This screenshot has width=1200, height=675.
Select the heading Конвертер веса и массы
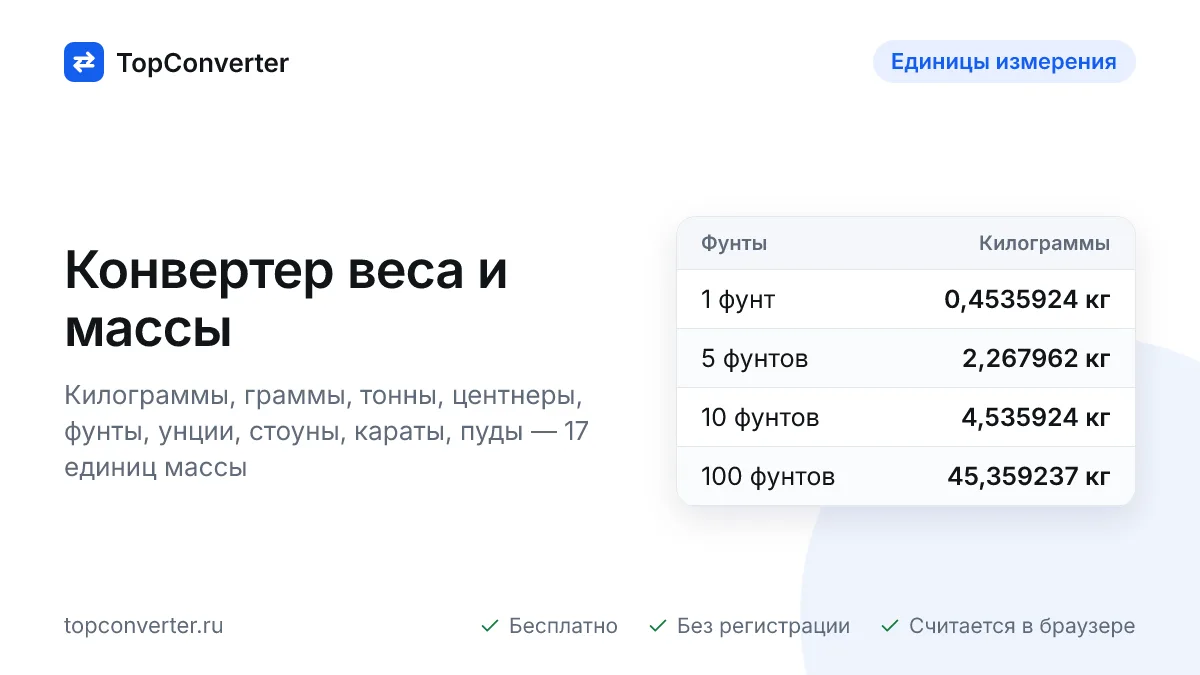tap(286, 299)
